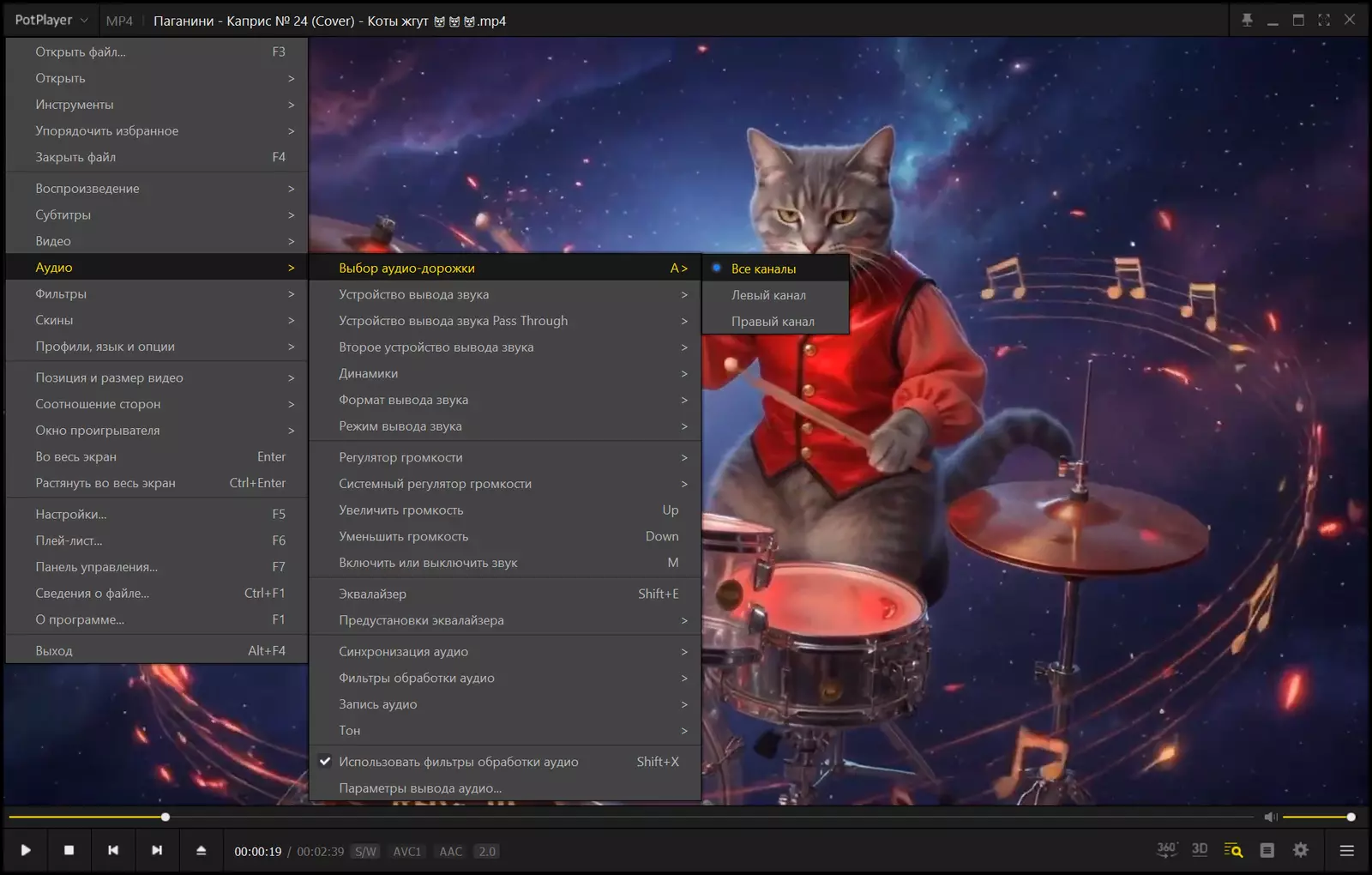Click the volume slider handle
This screenshot has width=1372, height=875.
[x=1351, y=817]
